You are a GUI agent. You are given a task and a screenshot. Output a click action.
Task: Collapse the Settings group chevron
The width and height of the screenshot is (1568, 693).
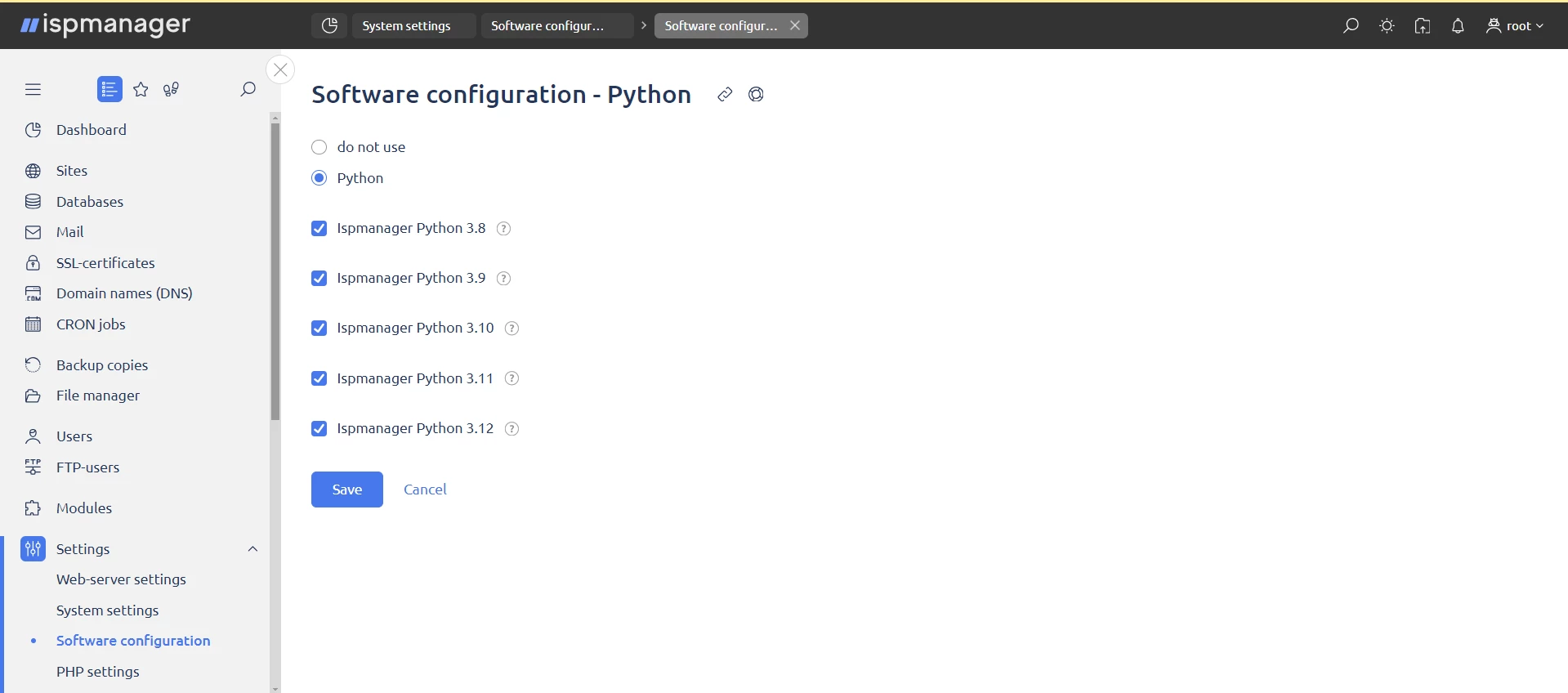click(x=252, y=549)
